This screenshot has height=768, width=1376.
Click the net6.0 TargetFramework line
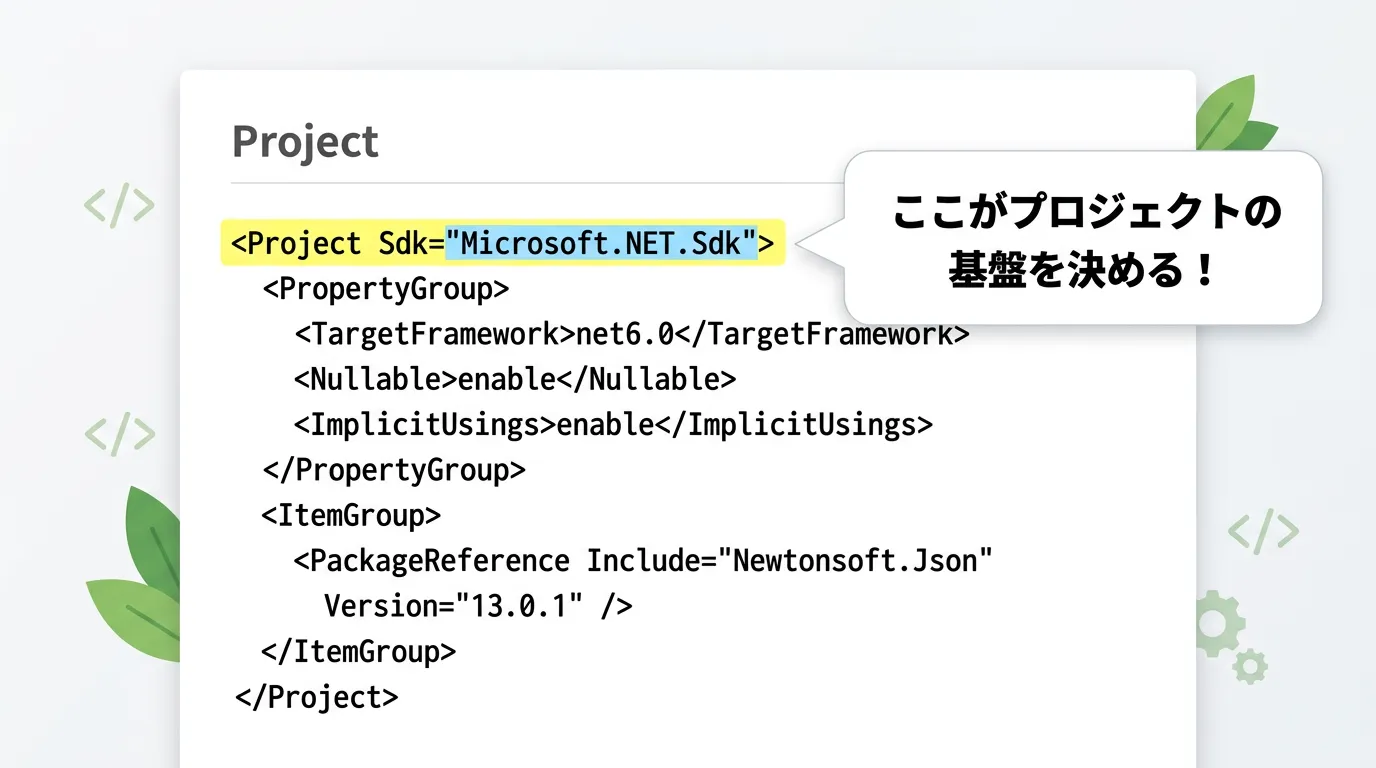tap(631, 334)
